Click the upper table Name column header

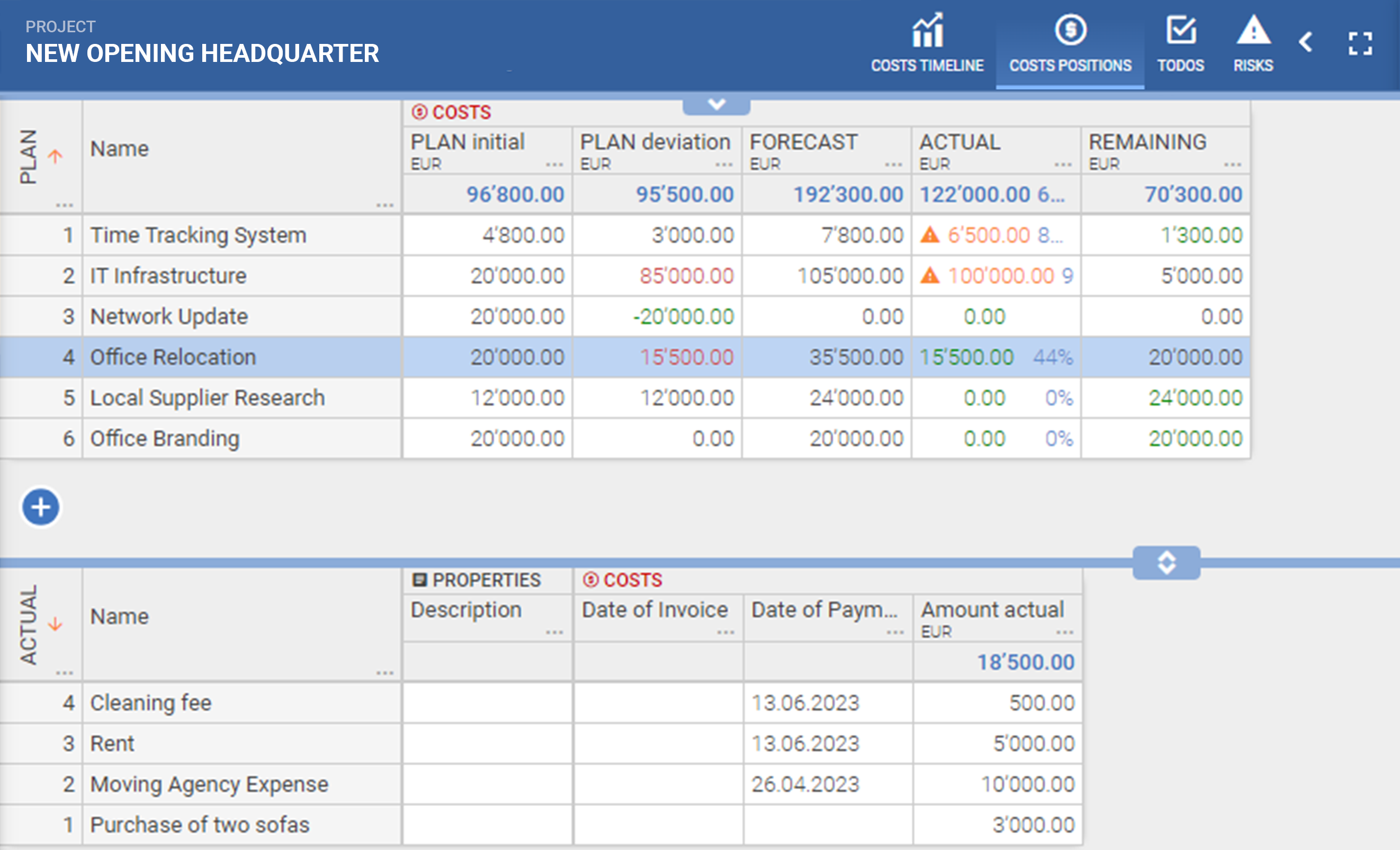241,156
